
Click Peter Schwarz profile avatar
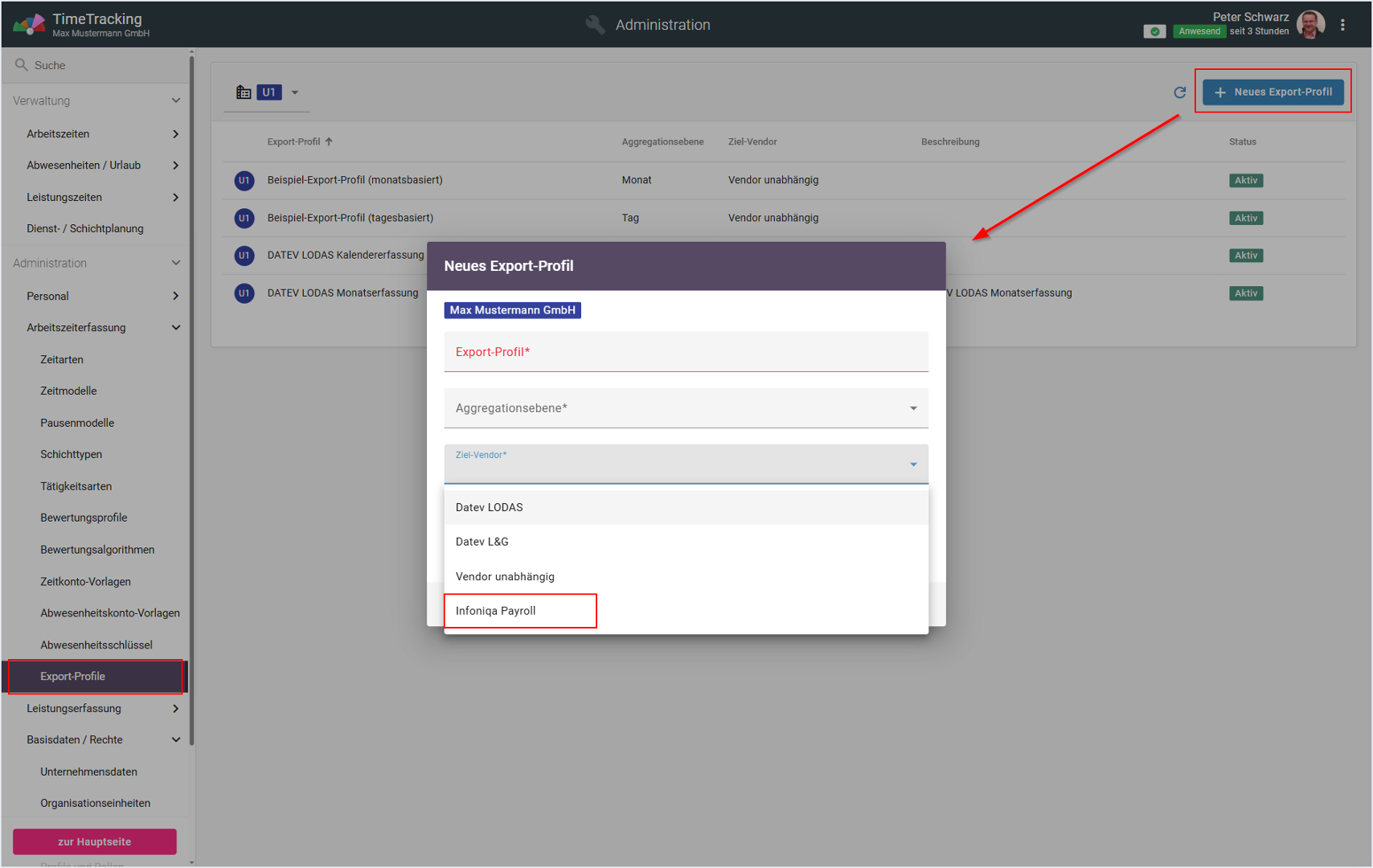(1310, 25)
